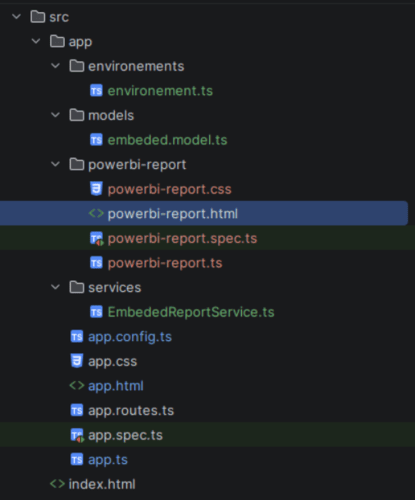Click TypeScript icon of app.ts
This screenshot has width=415, height=500.
point(77,460)
